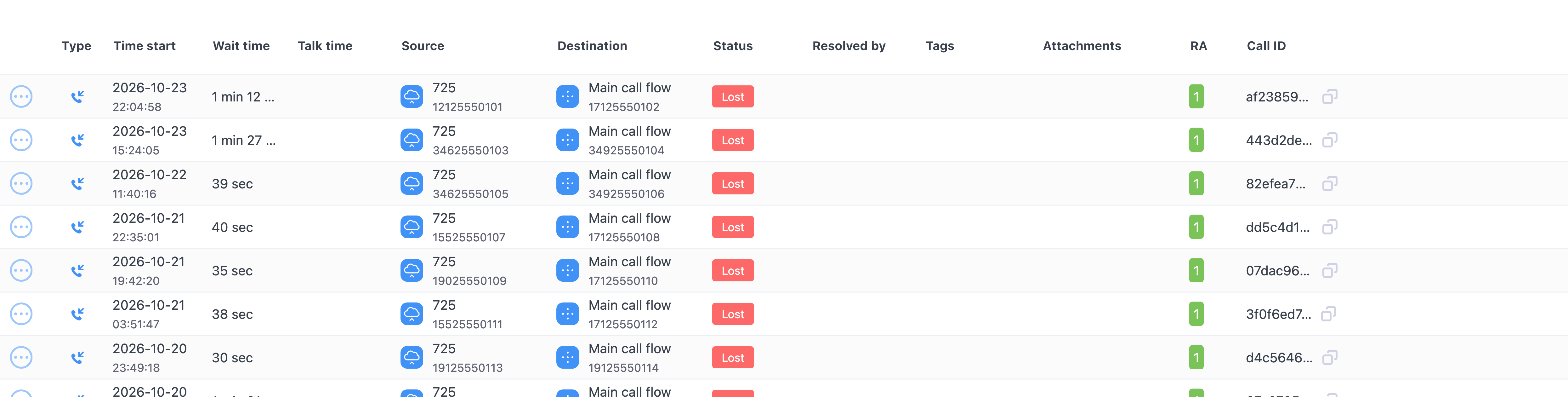Click the green RA badge for call 82efea7
Image resolution: width=1568 pixels, height=397 pixels.
[x=1196, y=183]
